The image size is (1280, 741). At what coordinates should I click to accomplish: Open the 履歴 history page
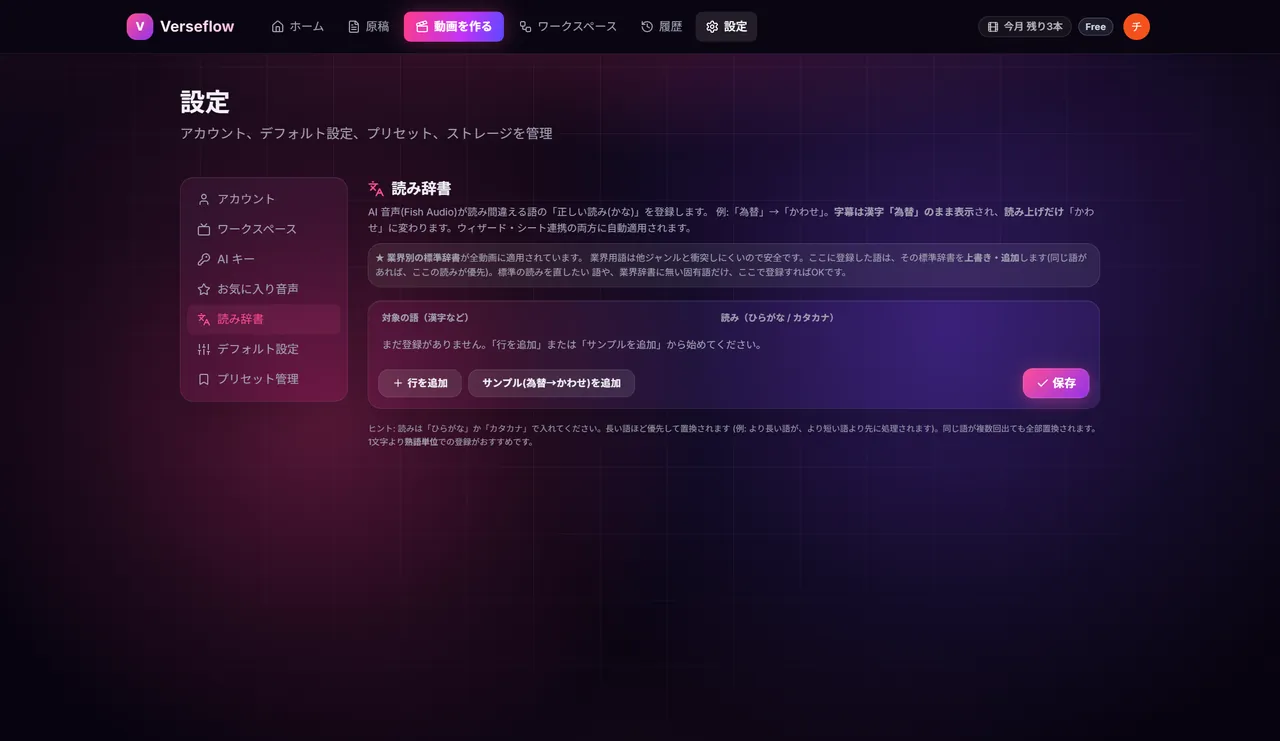(662, 27)
